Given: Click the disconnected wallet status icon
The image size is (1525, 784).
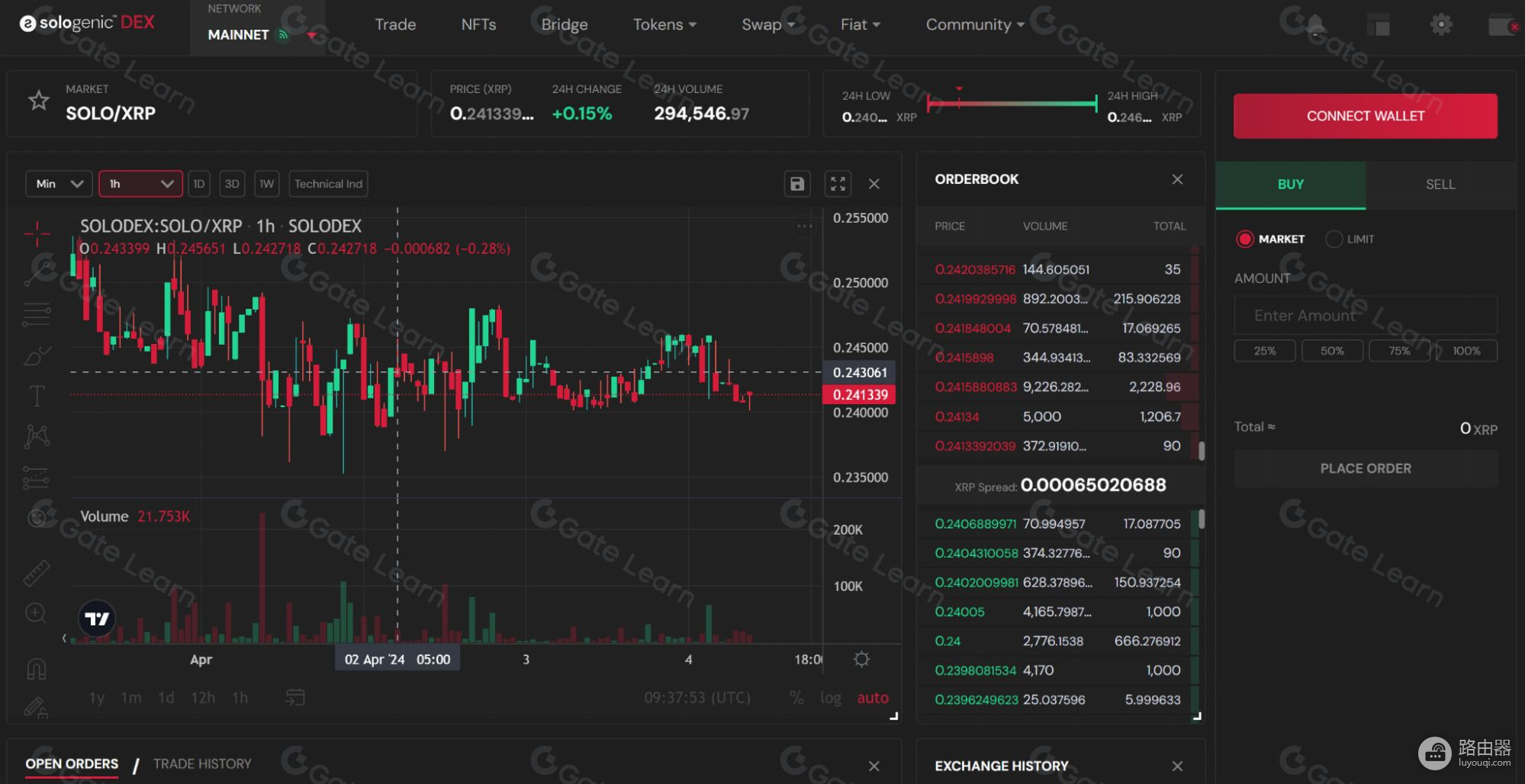Looking at the screenshot, I should pos(1502,26).
